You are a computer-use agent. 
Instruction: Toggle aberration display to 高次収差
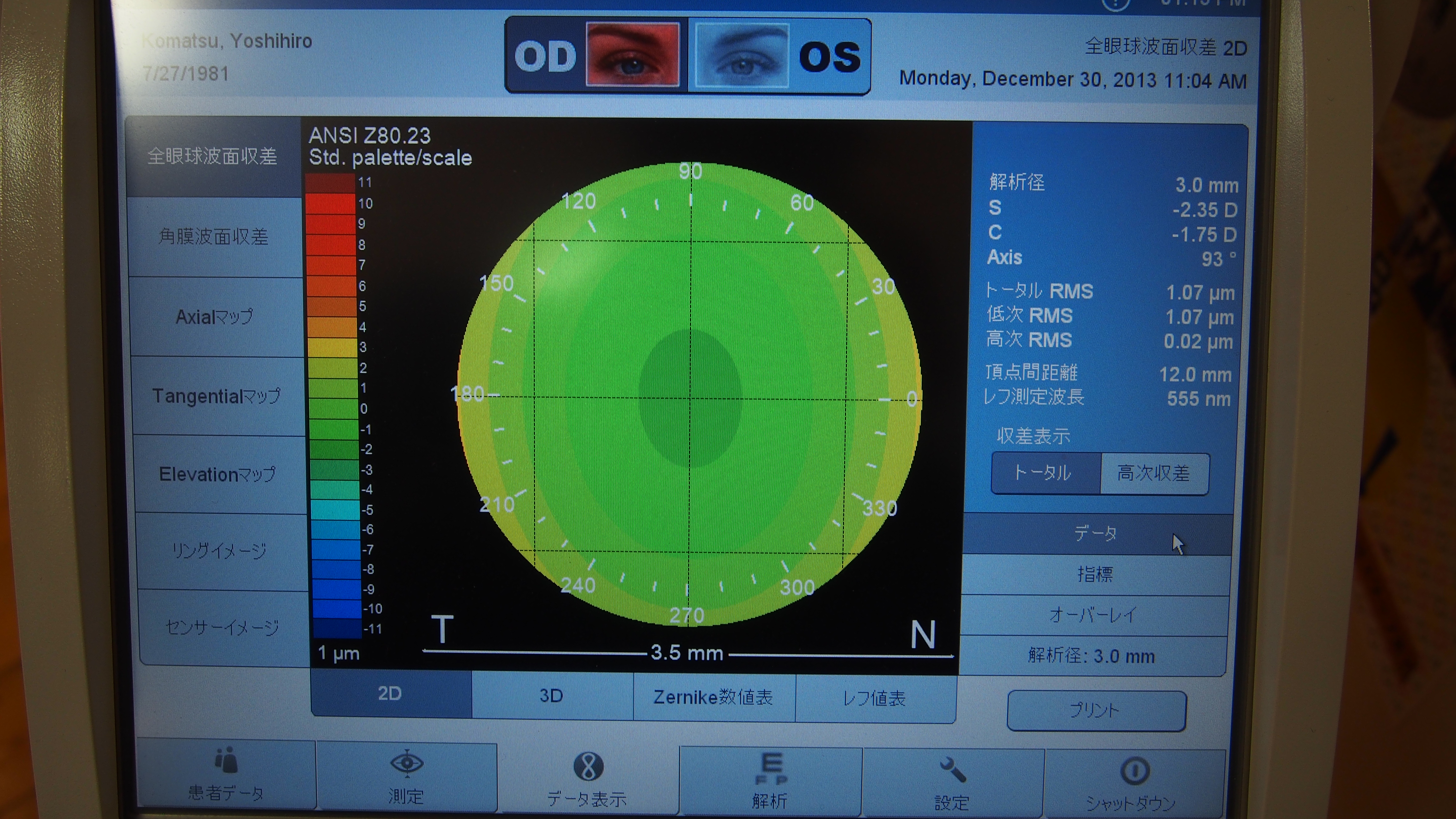coord(1154,474)
